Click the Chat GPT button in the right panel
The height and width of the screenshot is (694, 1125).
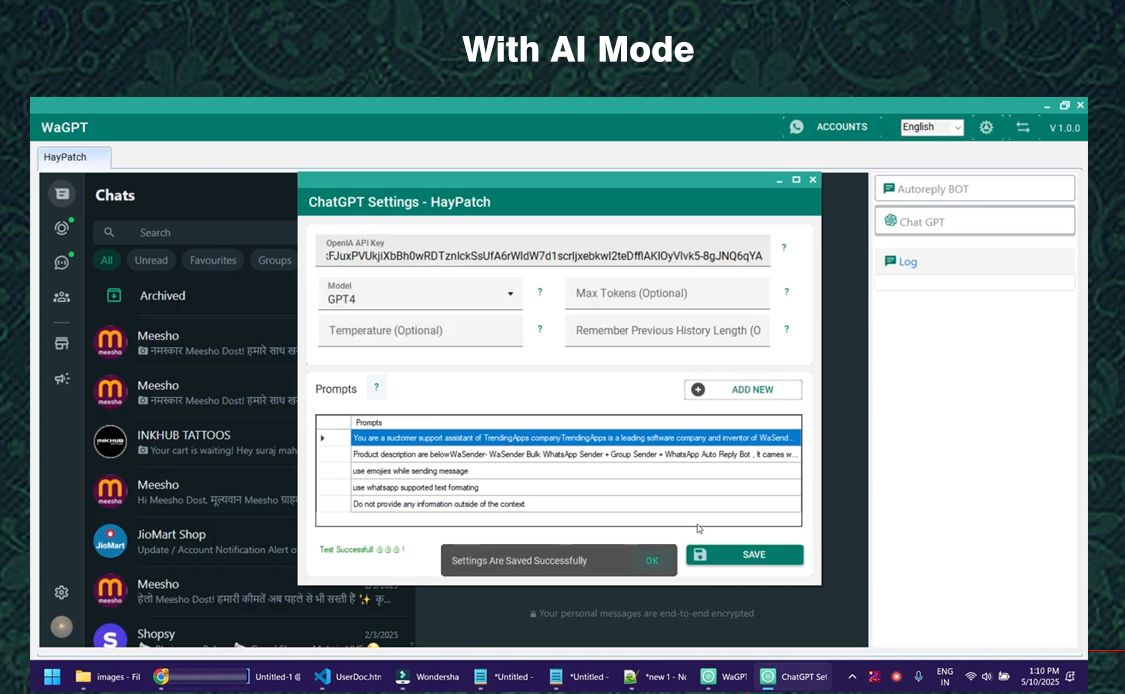click(975, 222)
